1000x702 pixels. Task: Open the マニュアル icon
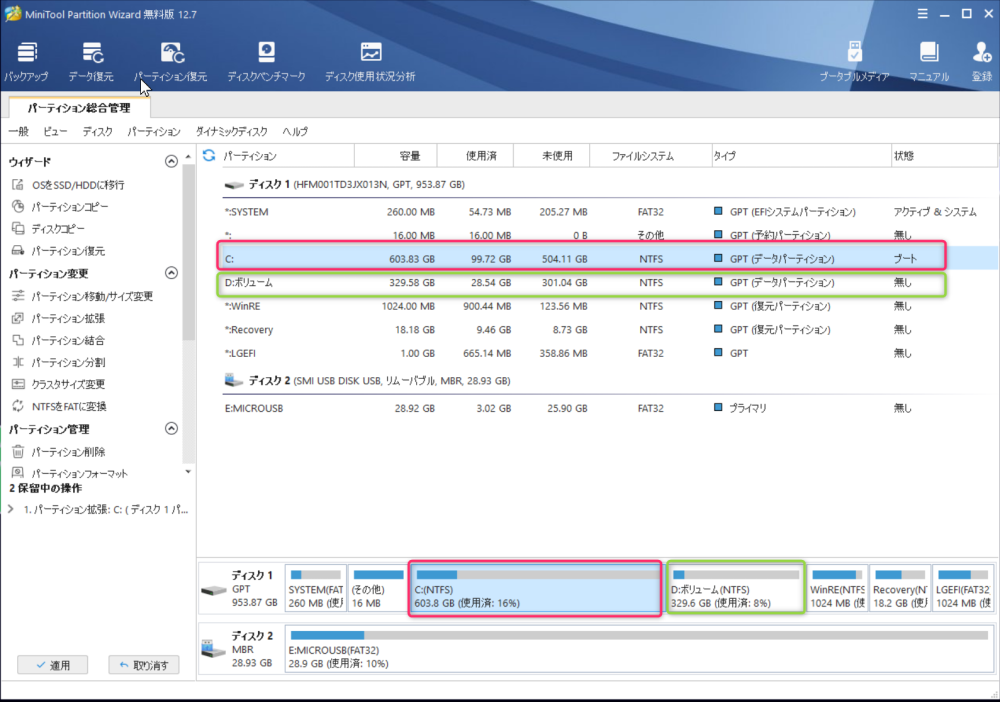click(929, 61)
